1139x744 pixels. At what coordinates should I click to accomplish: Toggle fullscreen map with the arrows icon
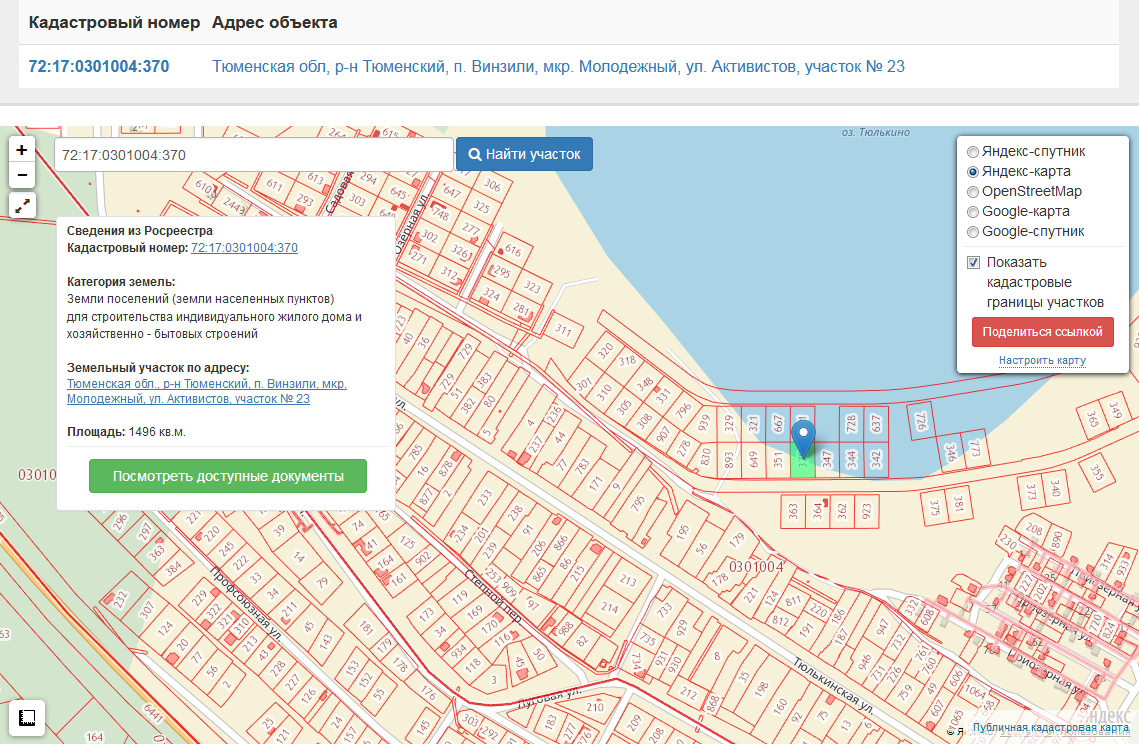coord(23,206)
